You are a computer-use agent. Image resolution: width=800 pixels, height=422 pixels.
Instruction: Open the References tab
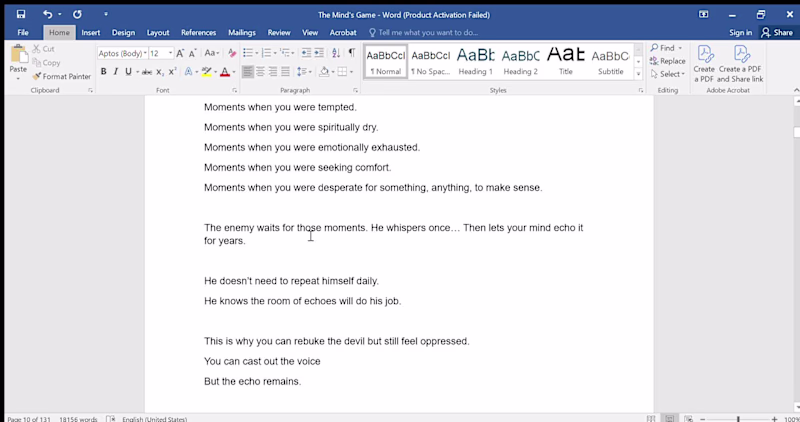point(198,32)
